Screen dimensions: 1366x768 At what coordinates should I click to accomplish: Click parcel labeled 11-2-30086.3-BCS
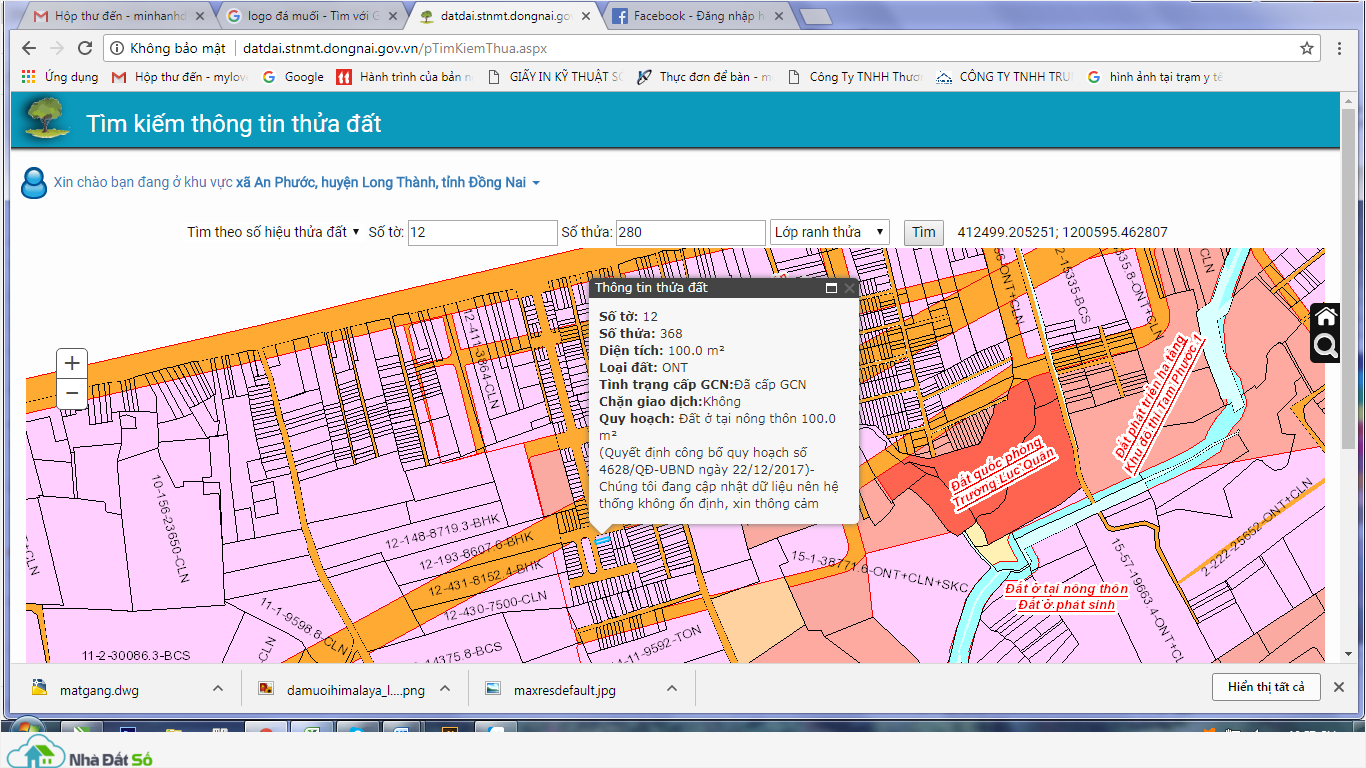coord(137,656)
